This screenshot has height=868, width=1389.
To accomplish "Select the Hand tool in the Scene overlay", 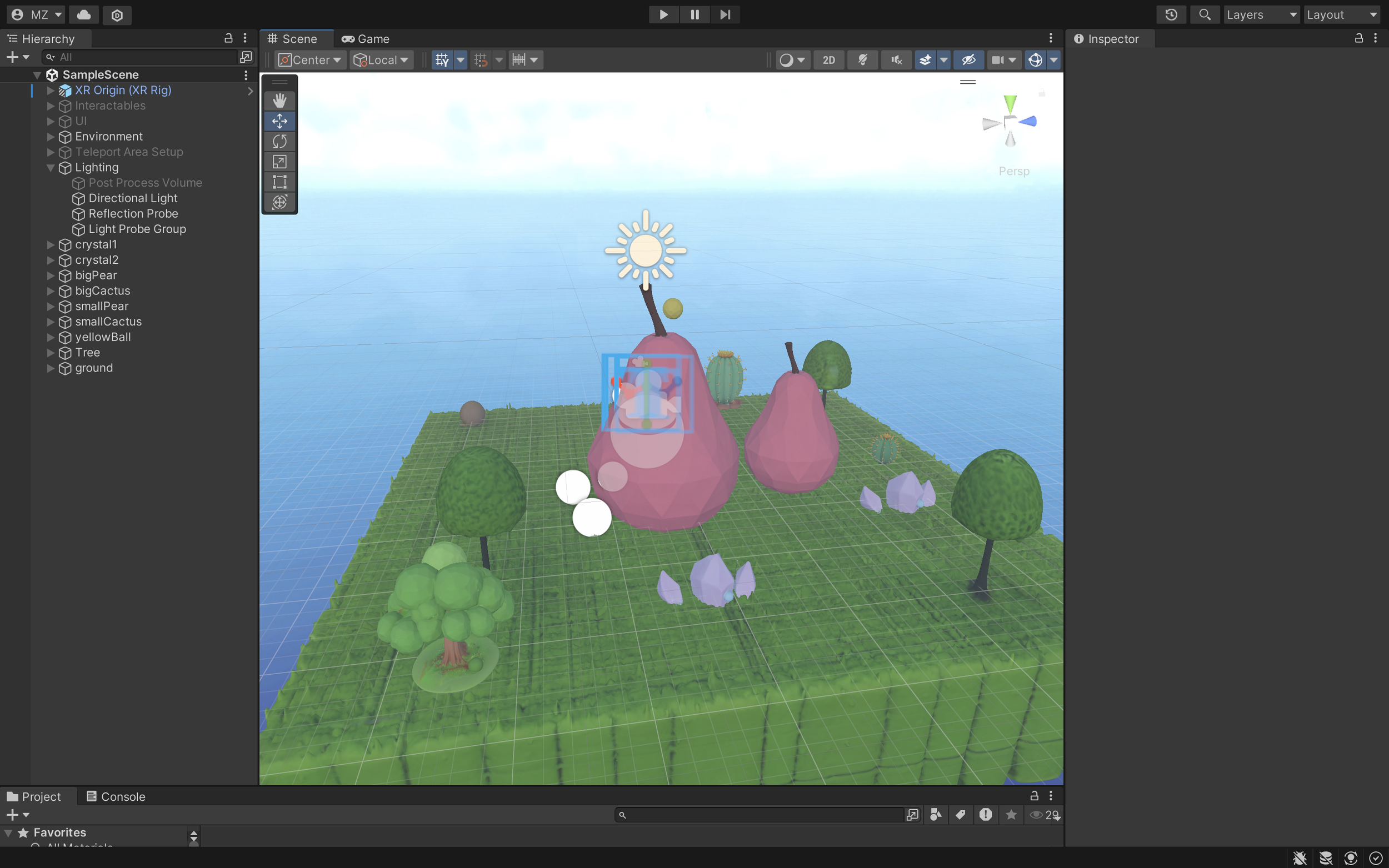I will pyautogui.click(x=279, y=101).
